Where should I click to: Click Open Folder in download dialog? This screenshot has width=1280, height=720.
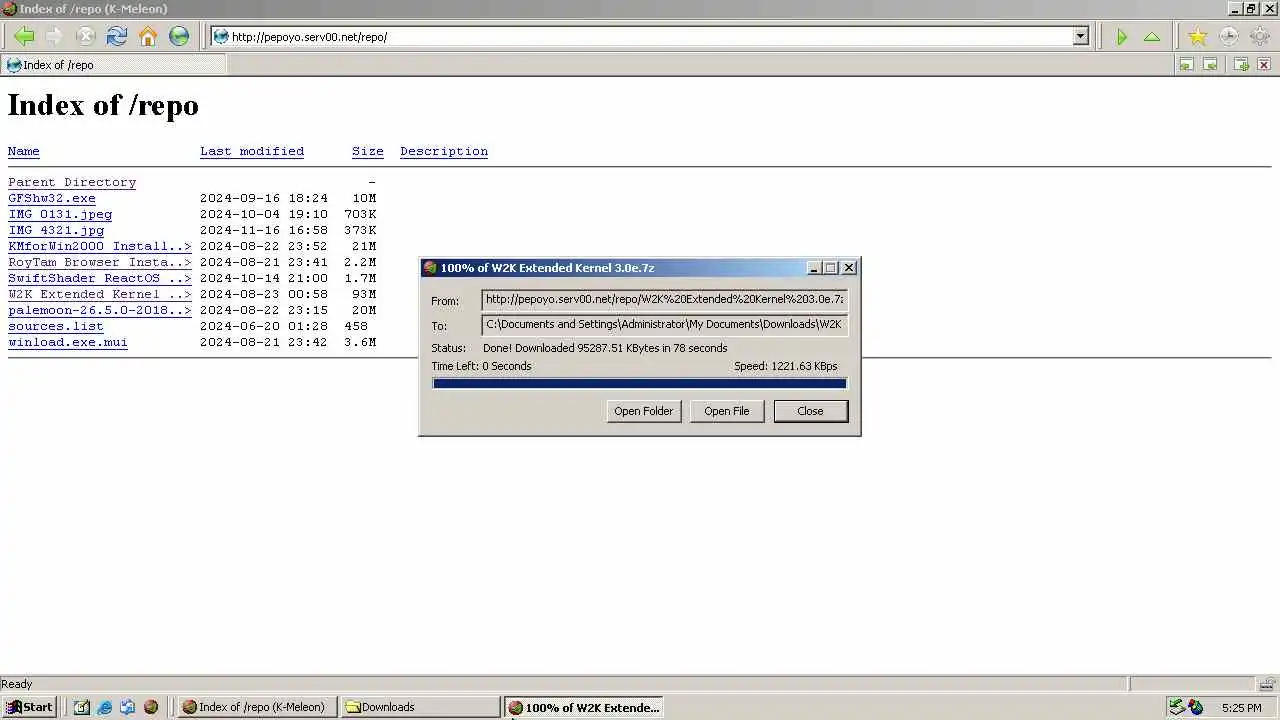point(643,411)
